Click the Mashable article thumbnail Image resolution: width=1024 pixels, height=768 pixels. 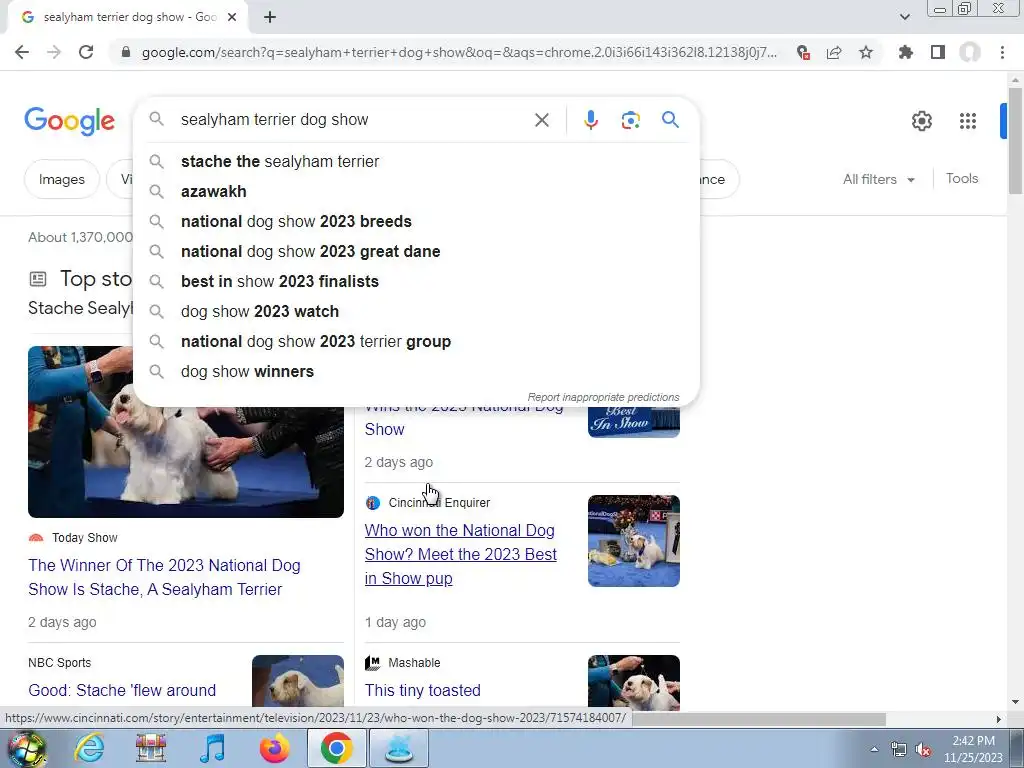click(x=633, y=681)
